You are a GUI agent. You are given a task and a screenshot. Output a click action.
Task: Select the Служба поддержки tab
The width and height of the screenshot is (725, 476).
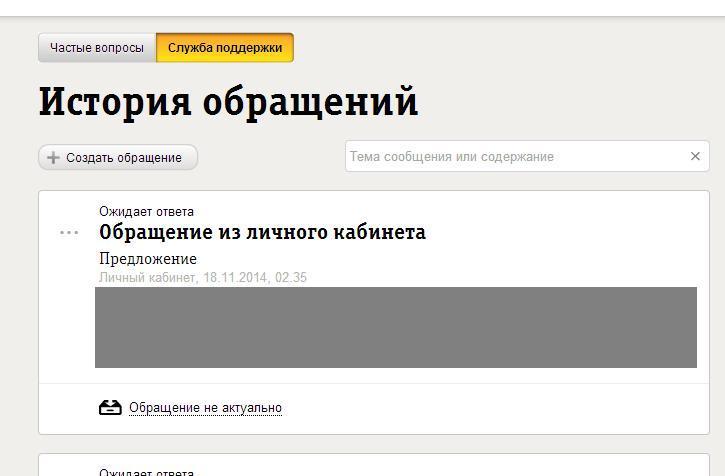[225, 48]
